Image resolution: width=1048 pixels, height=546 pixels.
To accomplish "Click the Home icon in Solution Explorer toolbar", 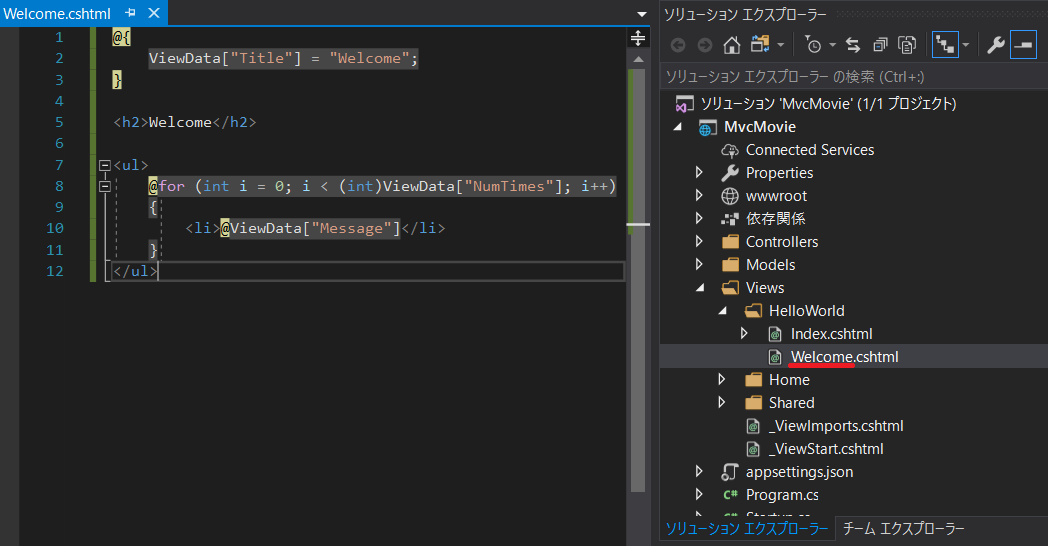I will 732,45.
